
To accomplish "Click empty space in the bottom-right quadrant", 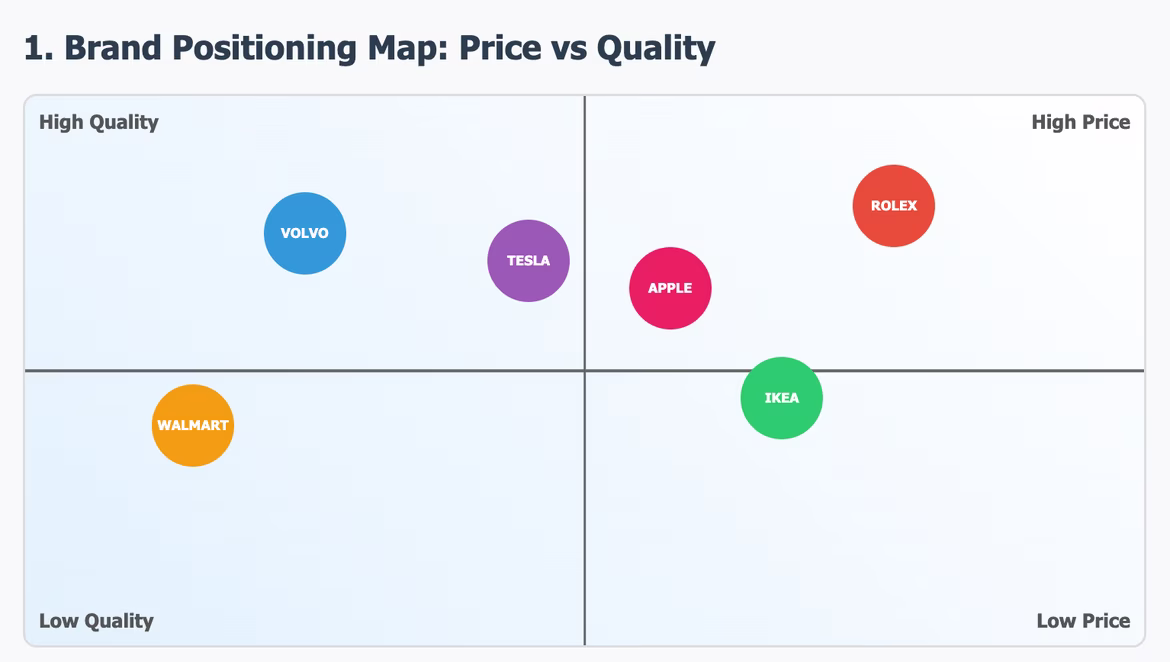I will (900, 530).
